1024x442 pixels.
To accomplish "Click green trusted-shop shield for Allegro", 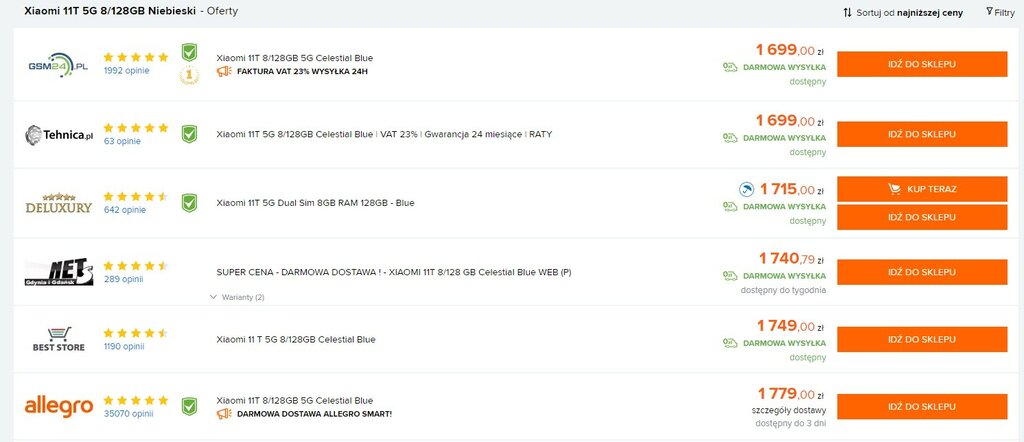I will (x=189, y=406).
